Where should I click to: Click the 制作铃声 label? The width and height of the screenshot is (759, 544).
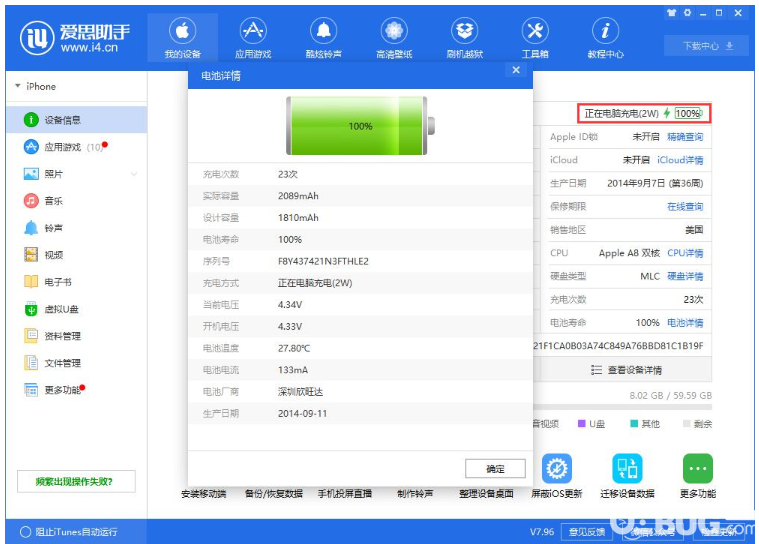click(415, 494)
